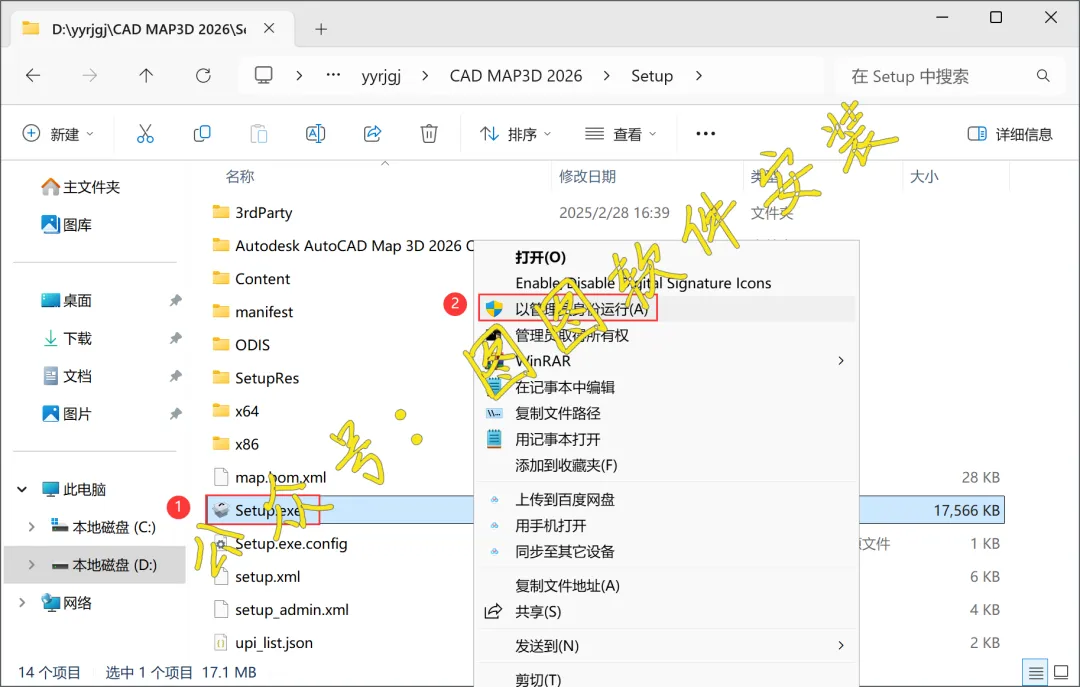This screenshot has width=1080, height=687.
Task: Expand Local Disk (C:) node
Action: pyautogui.click(x=31, y=527)
